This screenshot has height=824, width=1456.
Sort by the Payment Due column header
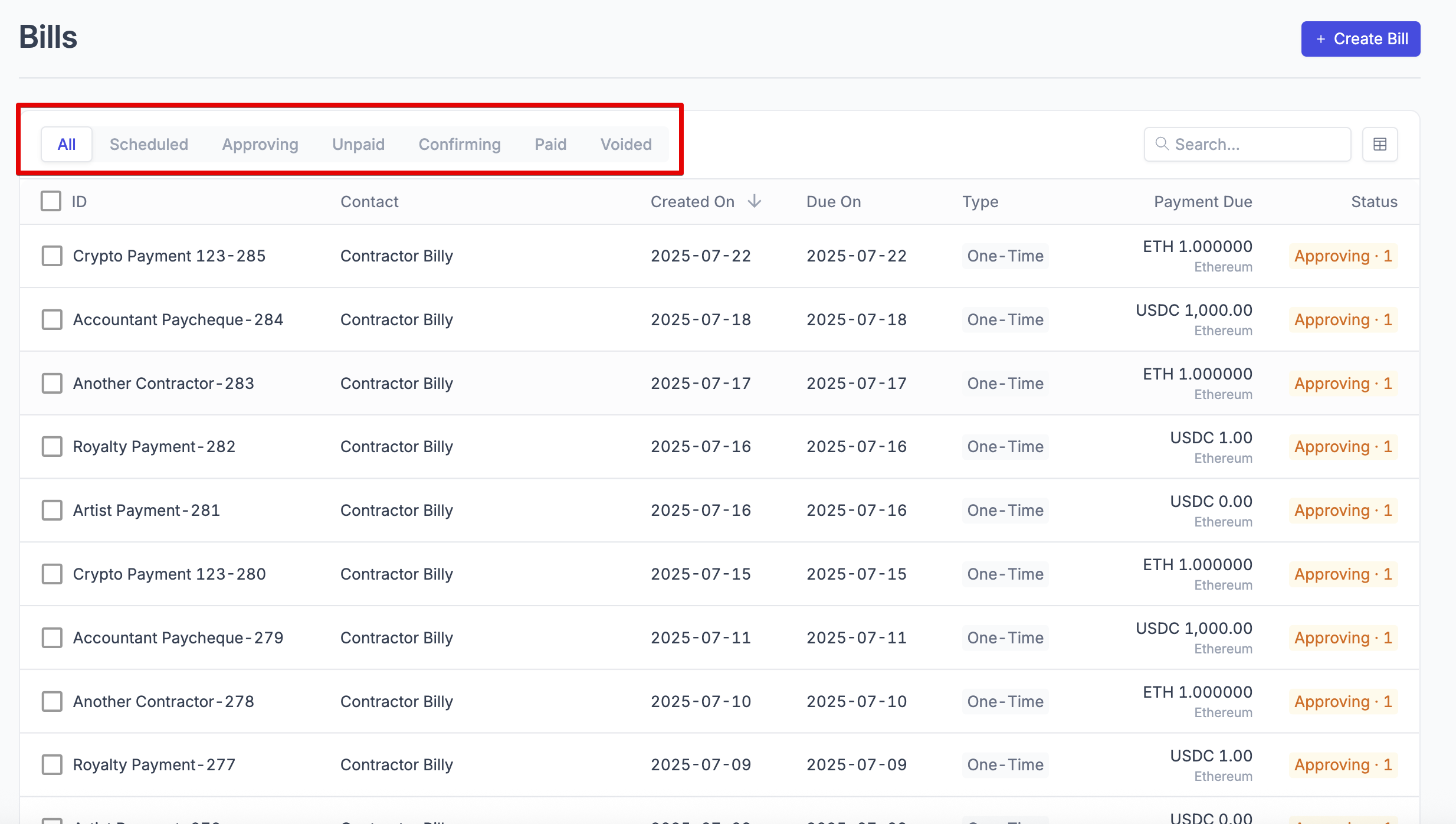pyautogui.click(x=1203, y=202)
